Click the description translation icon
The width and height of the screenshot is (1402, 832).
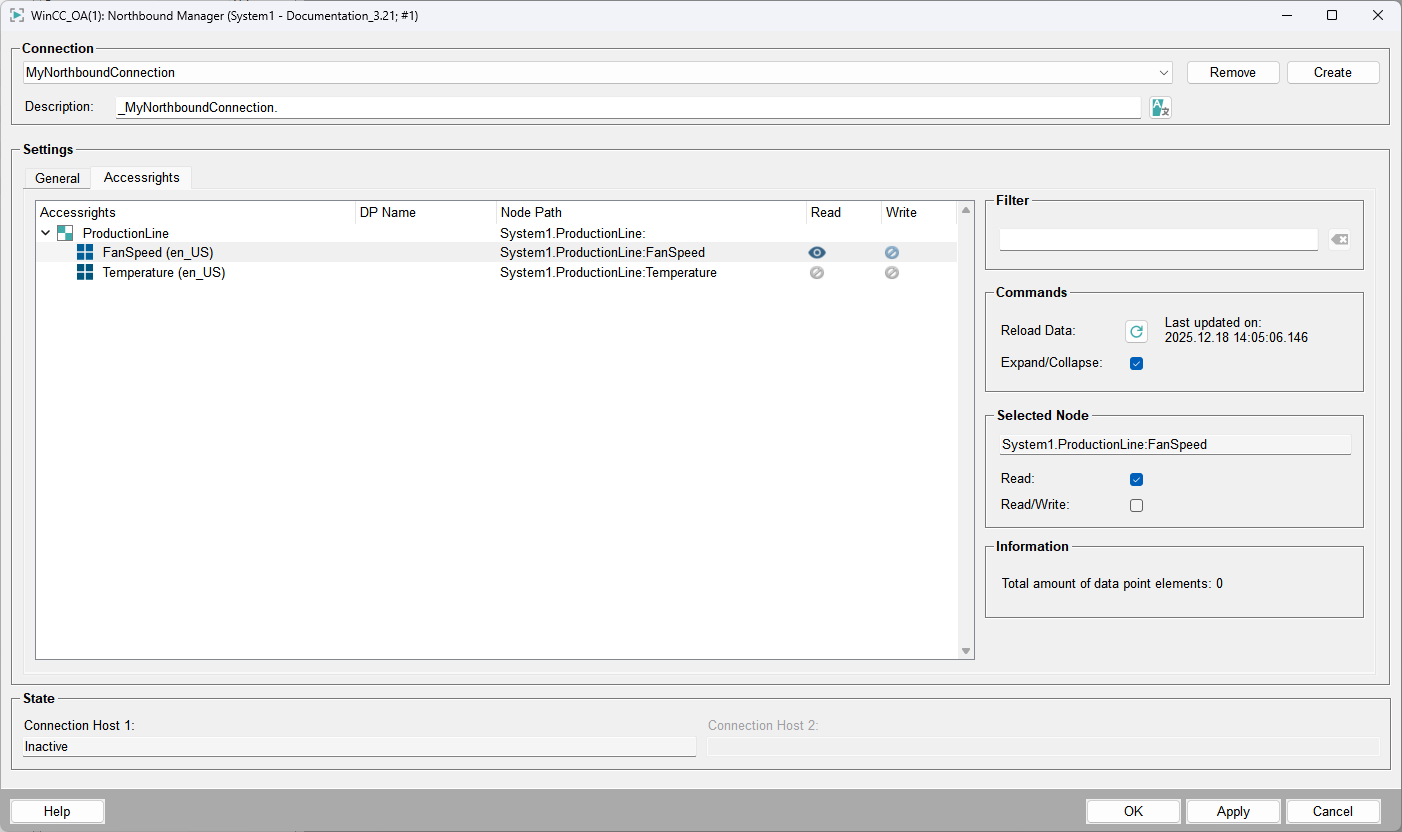pos(1159,108)
